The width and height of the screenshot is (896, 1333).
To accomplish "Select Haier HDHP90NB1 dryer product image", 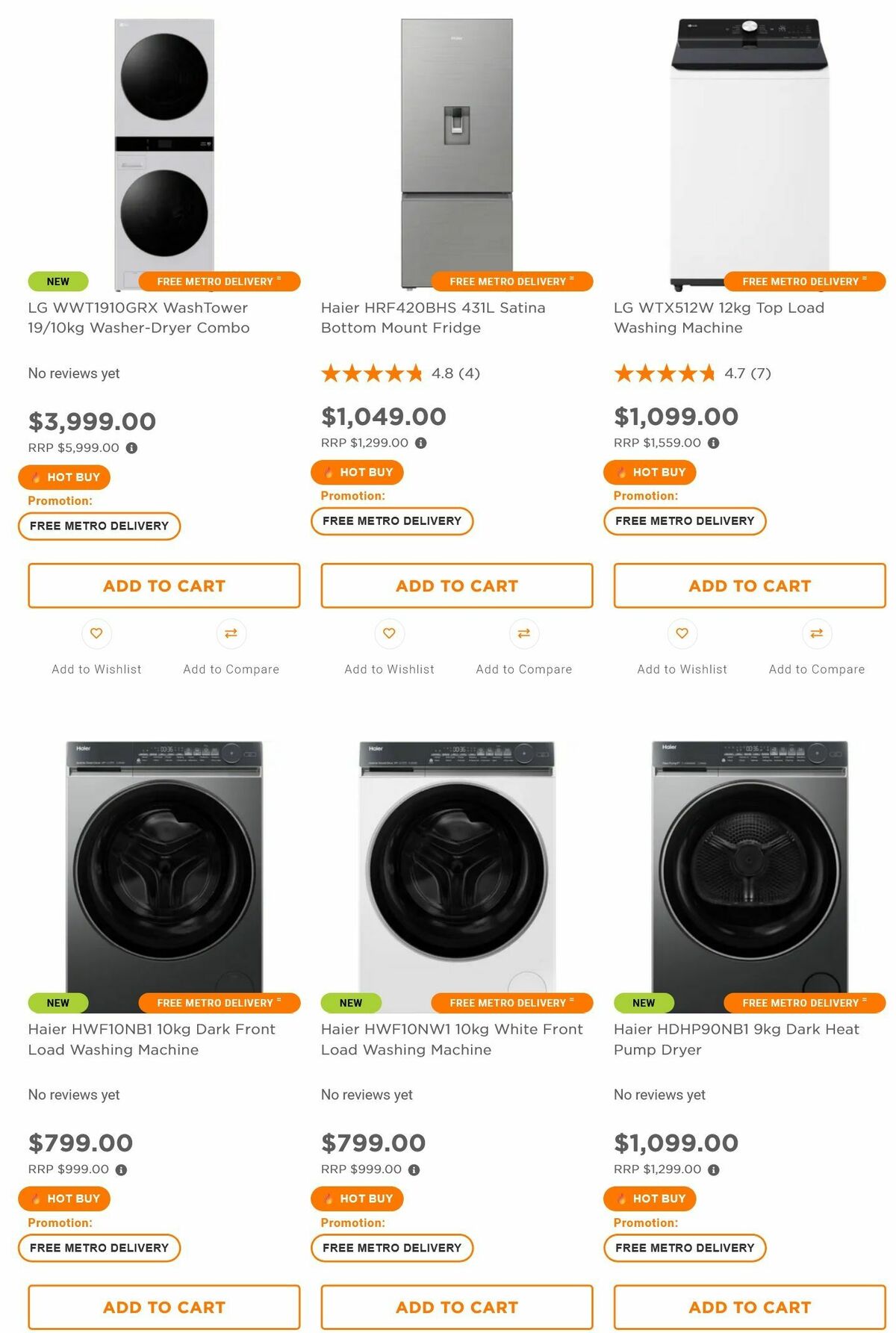I will point(750,875).
